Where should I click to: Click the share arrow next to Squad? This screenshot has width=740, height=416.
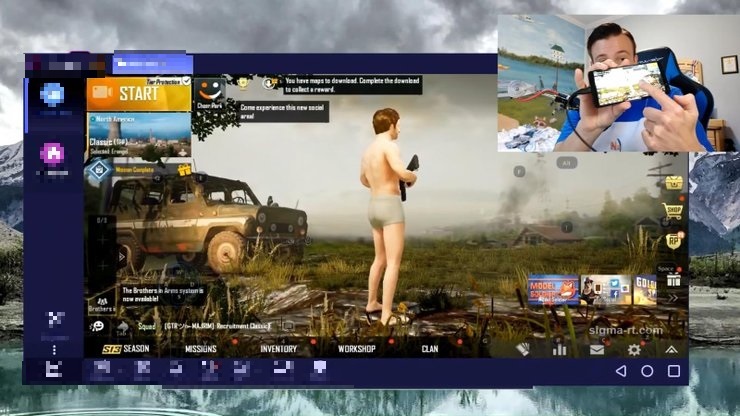[x=122, y=326]
